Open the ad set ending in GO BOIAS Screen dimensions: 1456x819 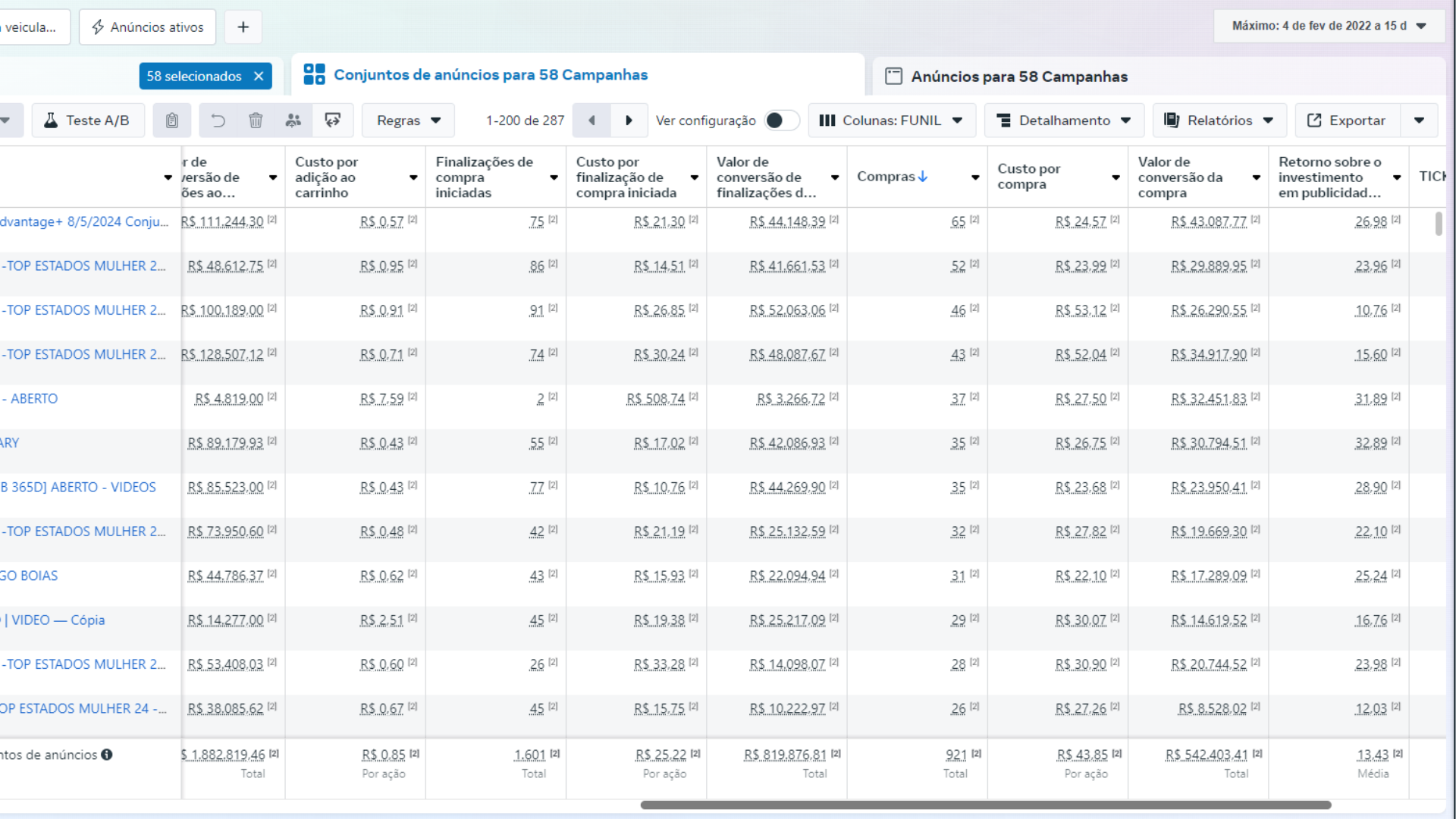(29, 576)
